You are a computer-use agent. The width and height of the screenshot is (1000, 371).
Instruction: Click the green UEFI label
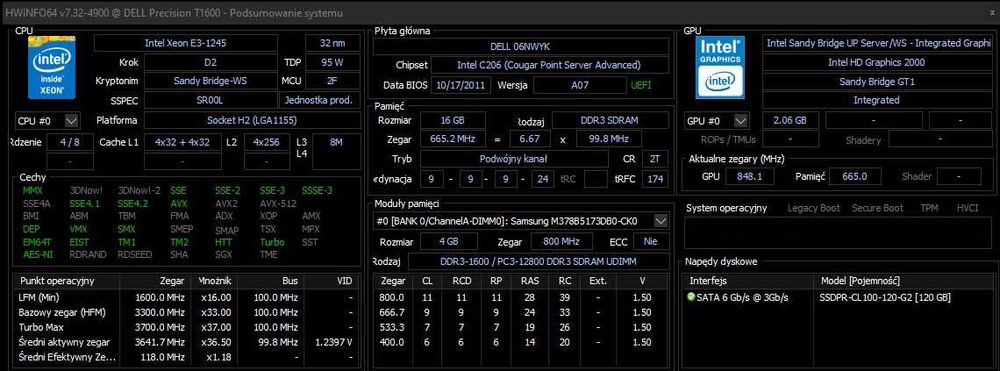[x=641, y=85]
